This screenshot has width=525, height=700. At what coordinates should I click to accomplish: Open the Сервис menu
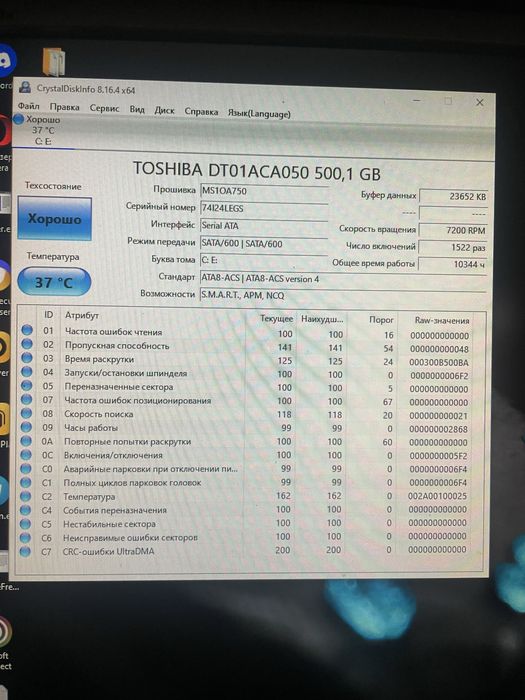pyautogui.click(x=104, y=108)
